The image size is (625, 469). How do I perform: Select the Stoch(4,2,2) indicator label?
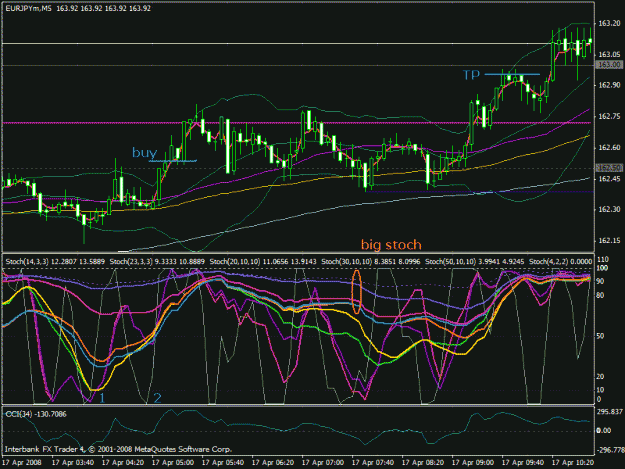[560, 261]
